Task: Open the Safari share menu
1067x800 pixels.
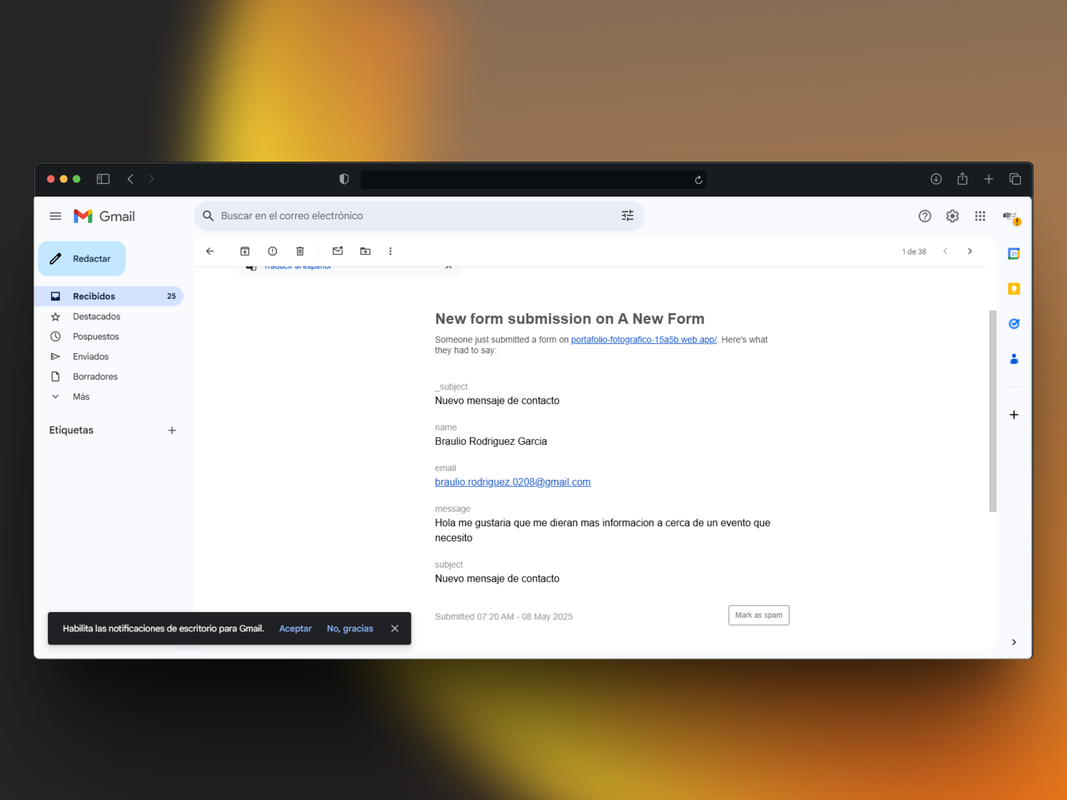Action: click(962, 179)
